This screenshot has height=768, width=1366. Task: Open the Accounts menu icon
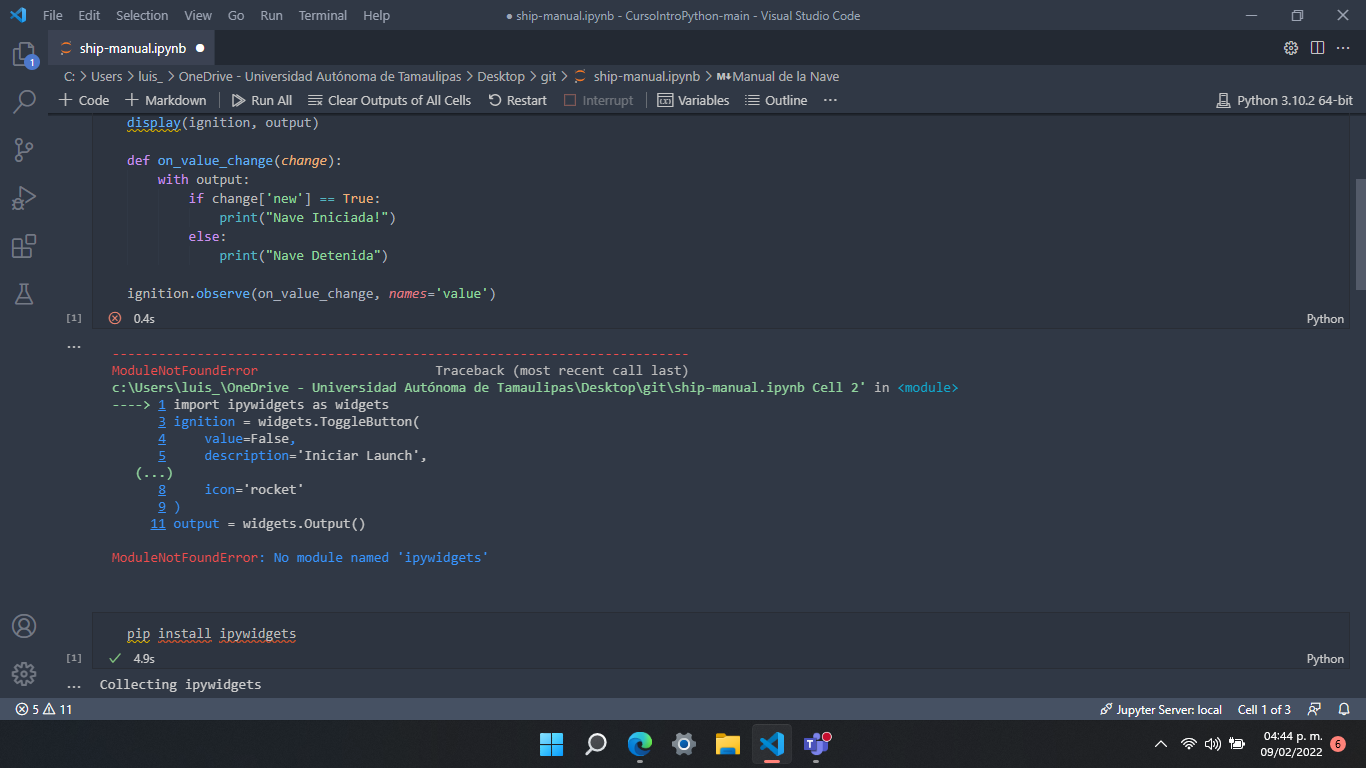coord(24,626)
